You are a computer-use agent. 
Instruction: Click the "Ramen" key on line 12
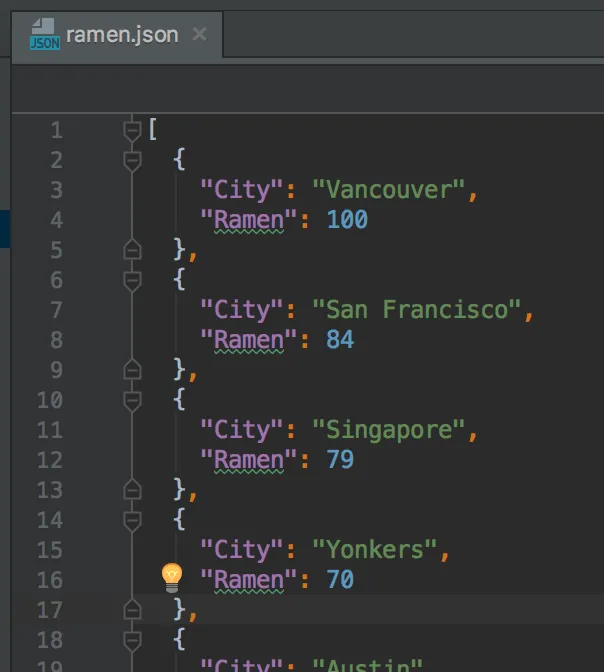(x=249, y=459)
